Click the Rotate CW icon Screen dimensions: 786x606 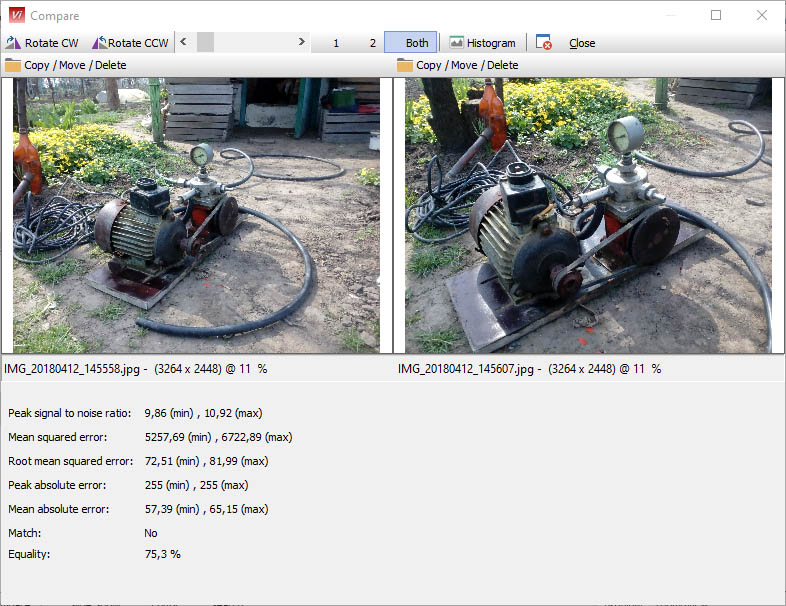pos(13,43)
